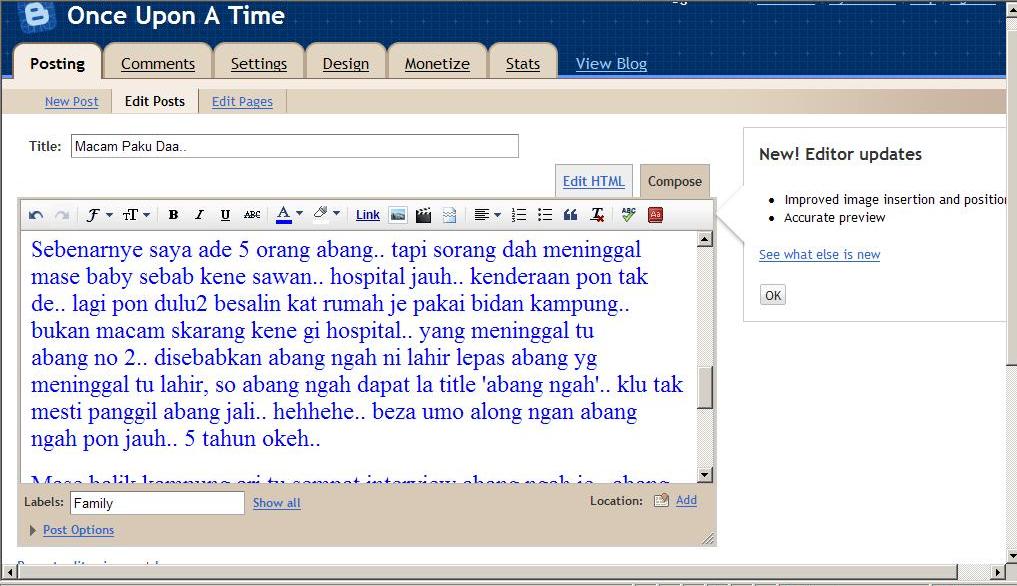Remove formatting from the selection
The height and width of the screenshot is (586, 1017).
(597, 215)
